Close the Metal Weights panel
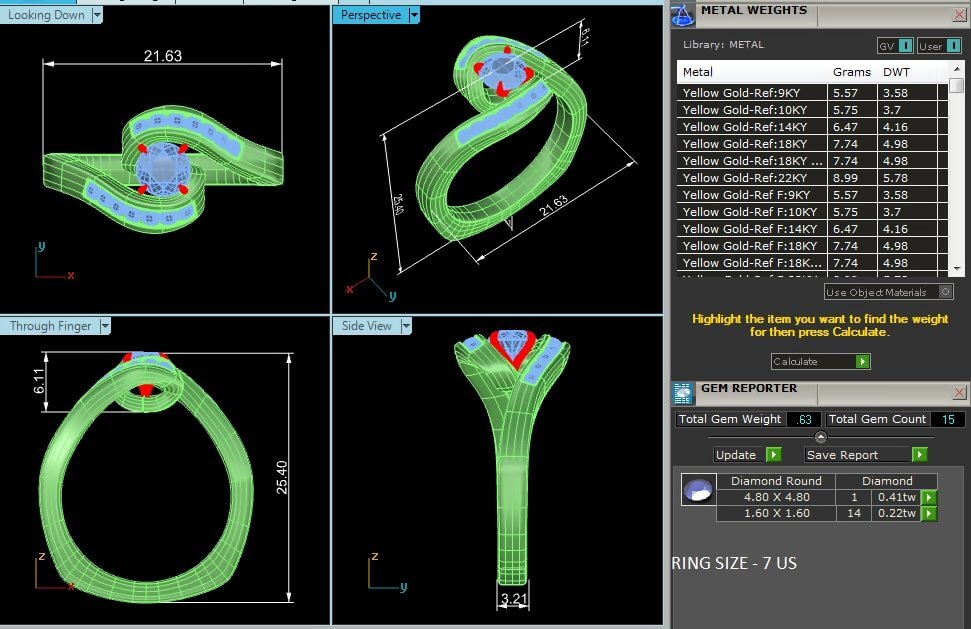971x629 pixels. 959,14
